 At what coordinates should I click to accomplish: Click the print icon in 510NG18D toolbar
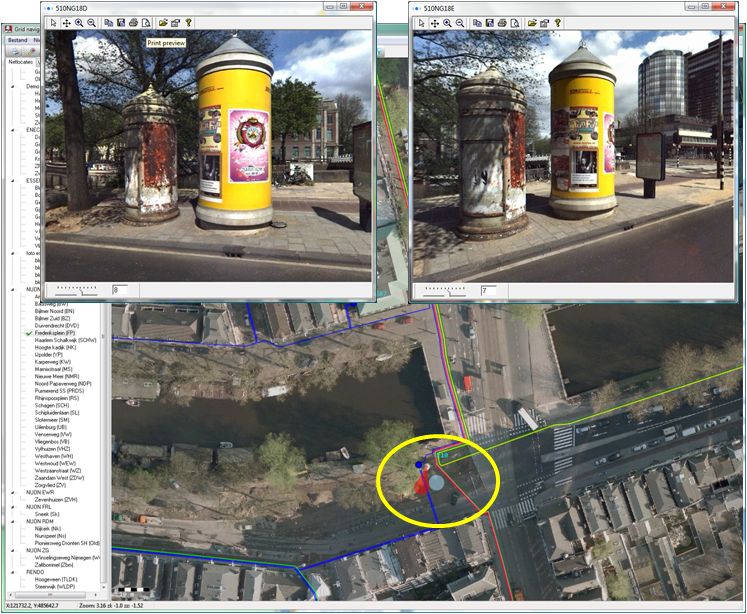(x=133, y=22)
